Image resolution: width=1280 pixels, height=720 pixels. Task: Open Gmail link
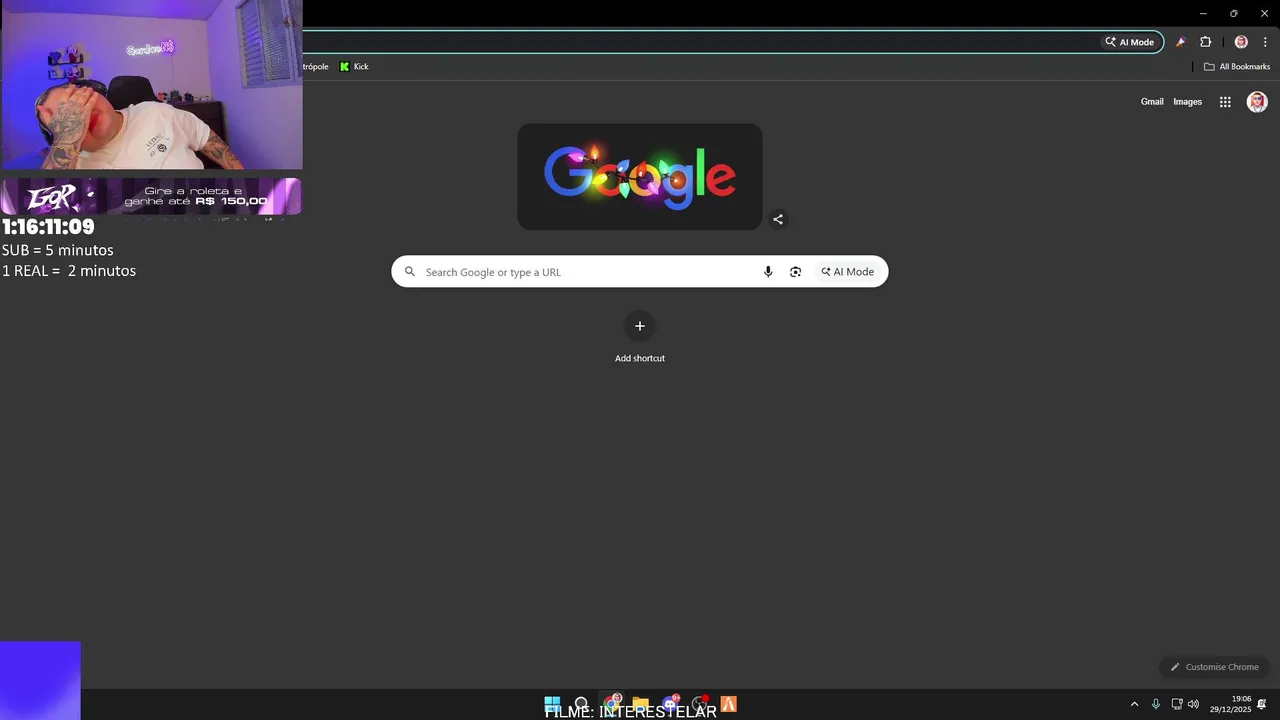(1152, 102)
